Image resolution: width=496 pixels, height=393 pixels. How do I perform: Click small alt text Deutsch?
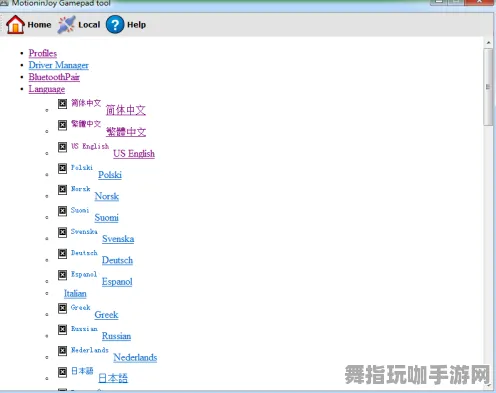click(84, 253)
